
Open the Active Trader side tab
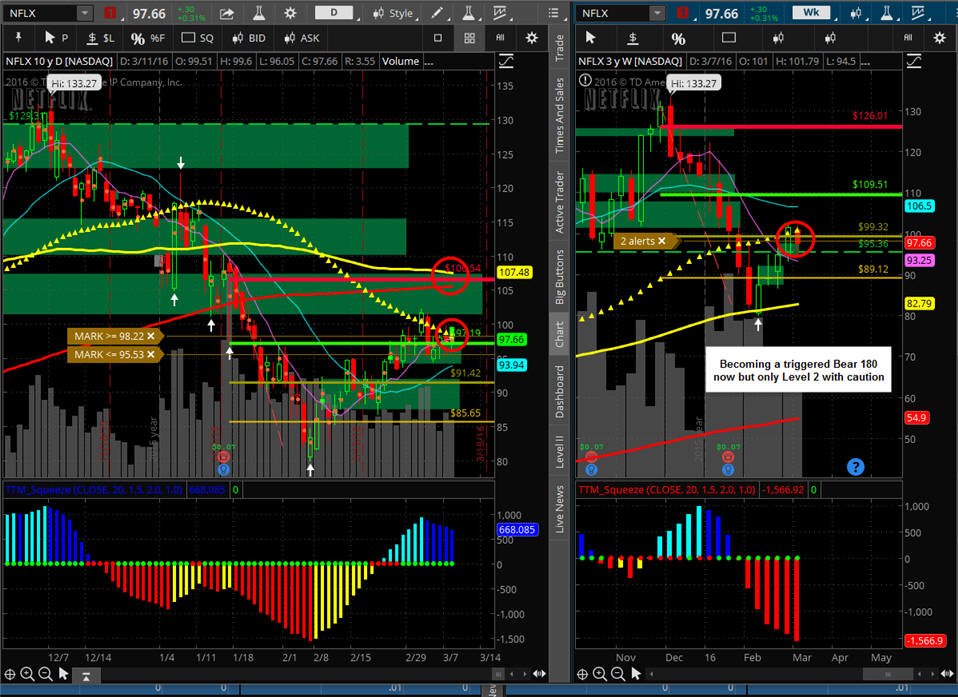click(559, 202)
